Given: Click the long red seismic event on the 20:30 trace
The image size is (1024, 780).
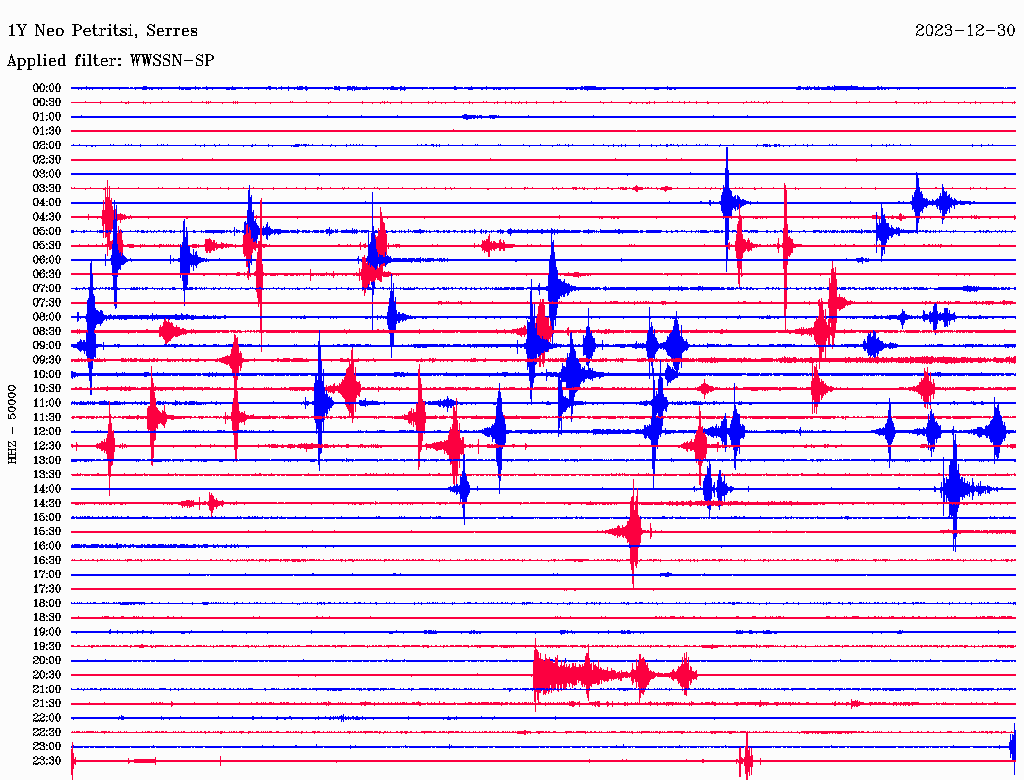Looking at the screenshot, I should [x=615, y=675].
